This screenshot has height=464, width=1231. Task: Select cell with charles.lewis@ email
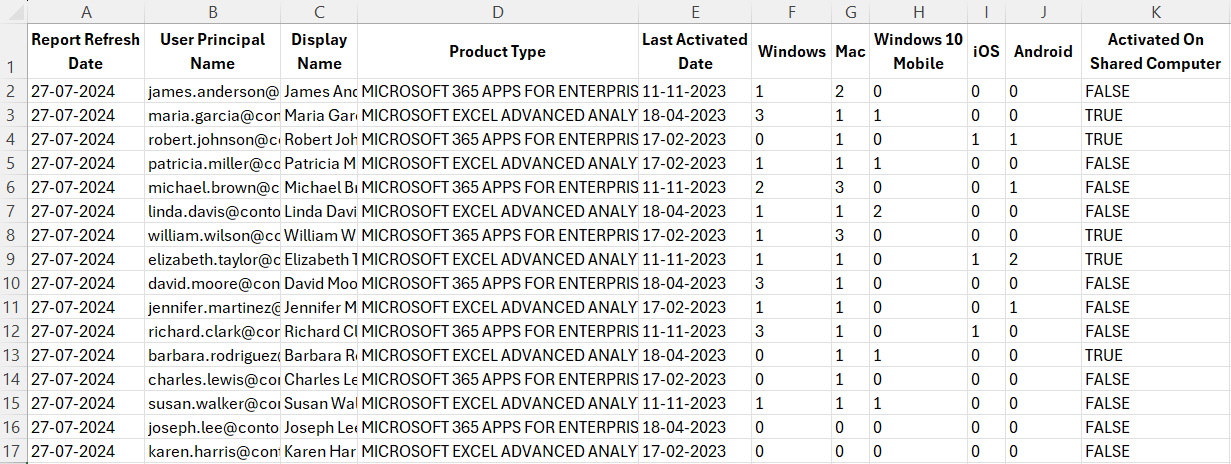[x=212, y=379]
